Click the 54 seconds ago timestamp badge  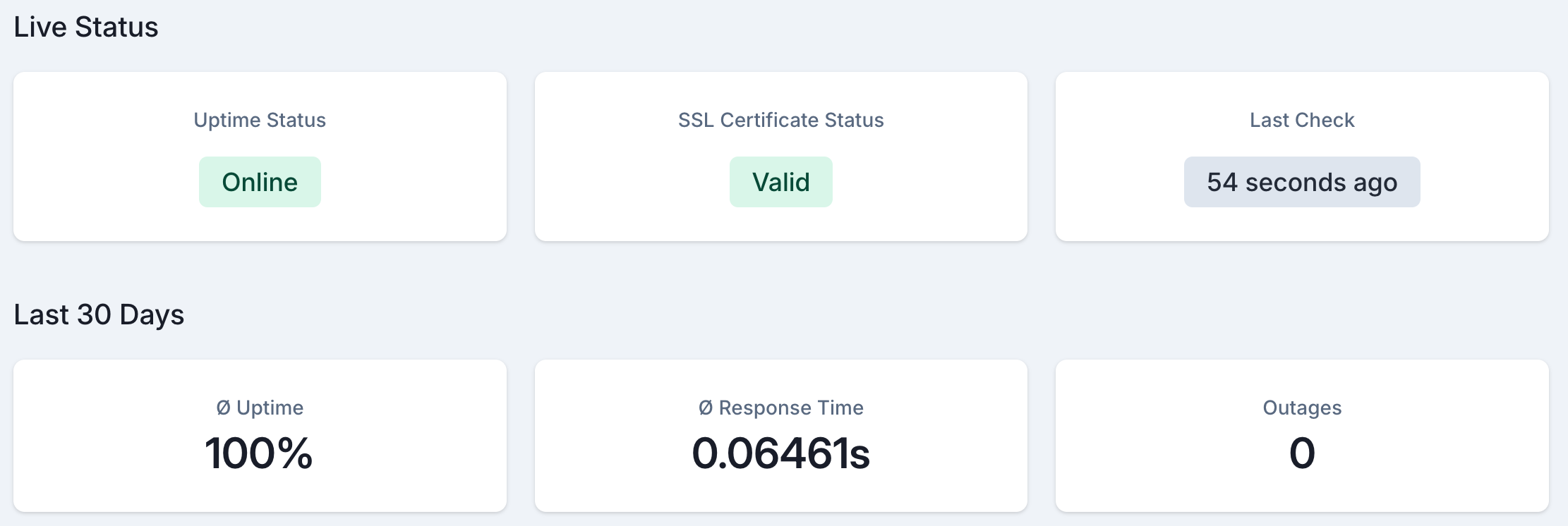[1302, 181]
